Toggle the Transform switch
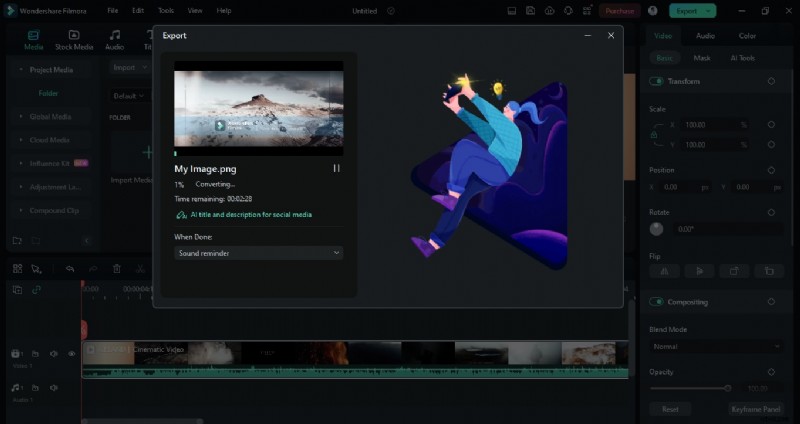The height and width of the screenshot is (424, 800). (x=657, y=81)
